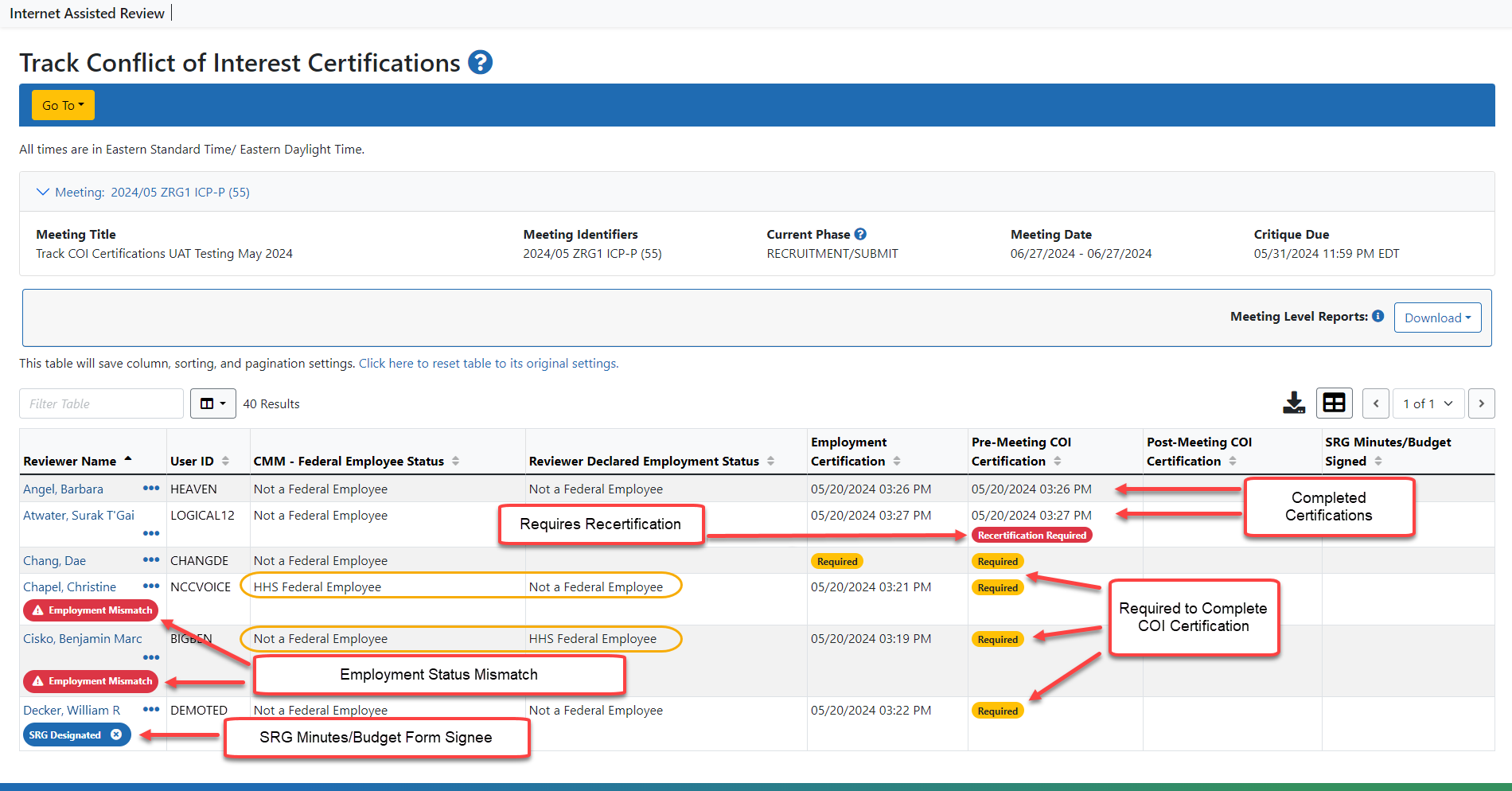Image resolution: width=1512 pixels, height=791 pixels.
Task: Sort by SRG Minutes/Budget Signed
Action: pyautogui.click(x=1388, y=451)
